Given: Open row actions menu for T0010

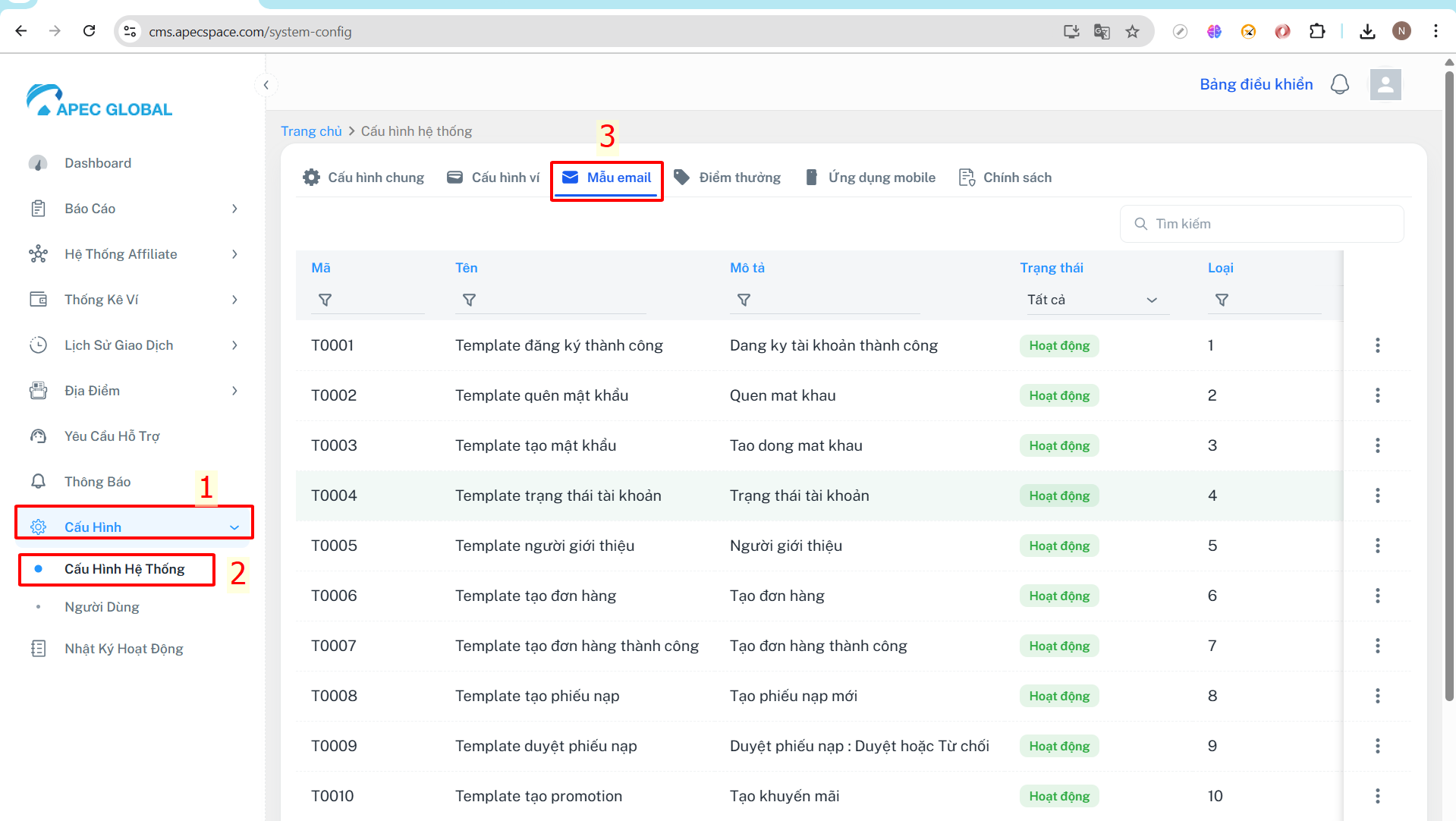Looking at the screenshot, I should [x=1378, y=796].
